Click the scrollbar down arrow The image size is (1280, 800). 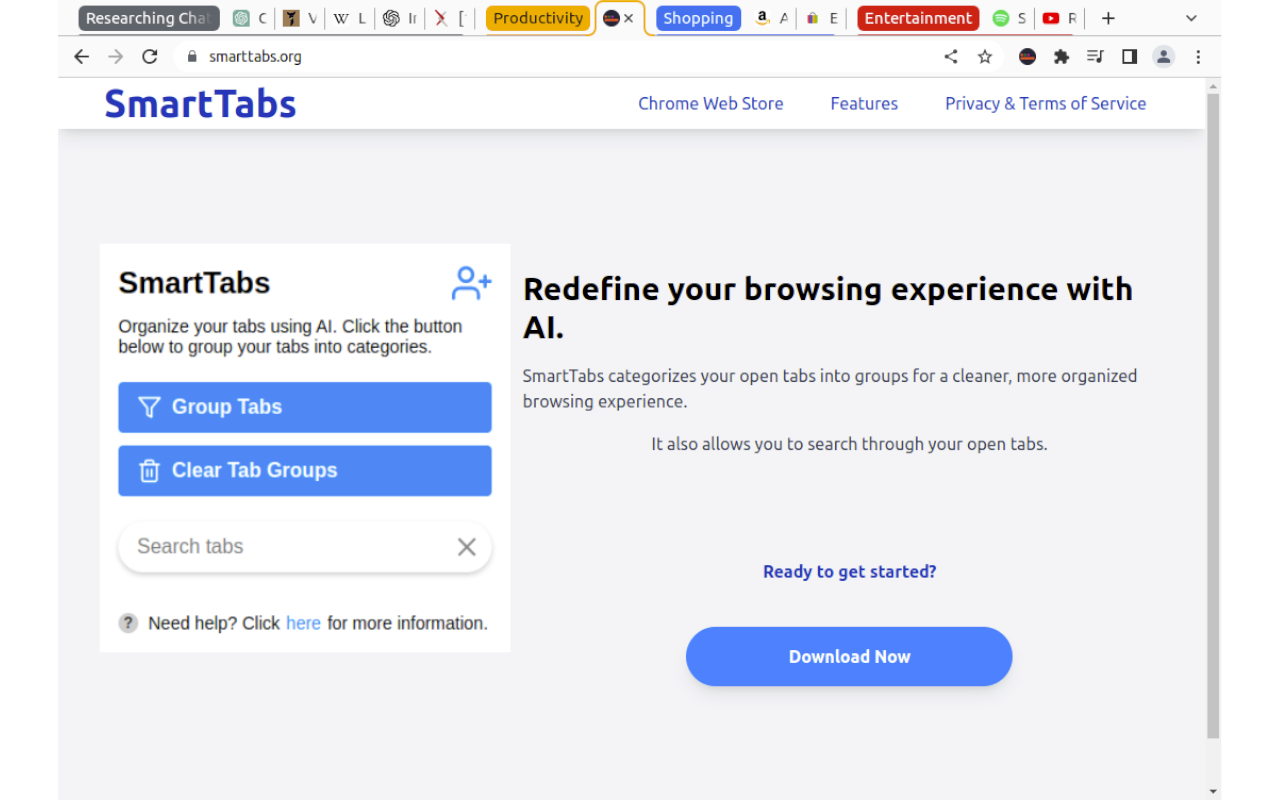1213,791
